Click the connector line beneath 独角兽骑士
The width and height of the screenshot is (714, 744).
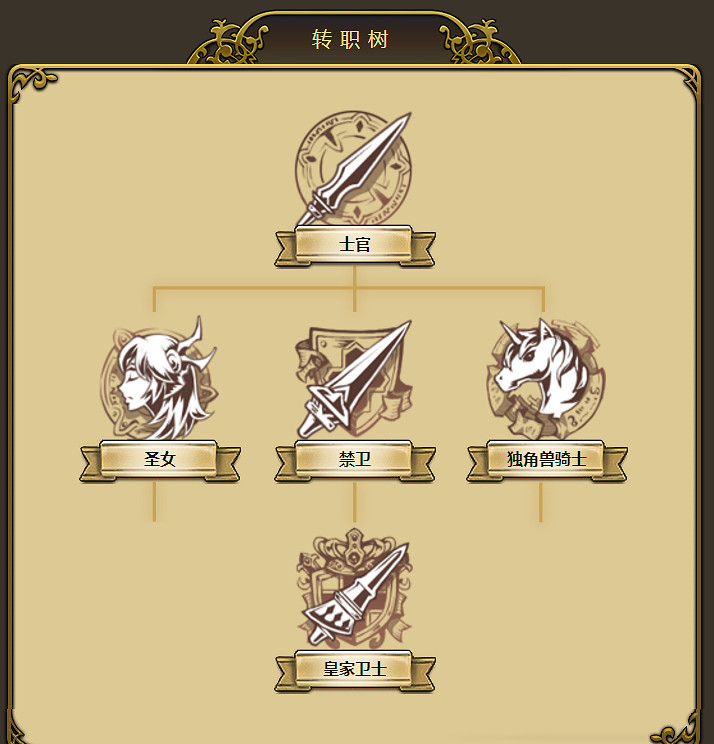[x=540, y=502]
